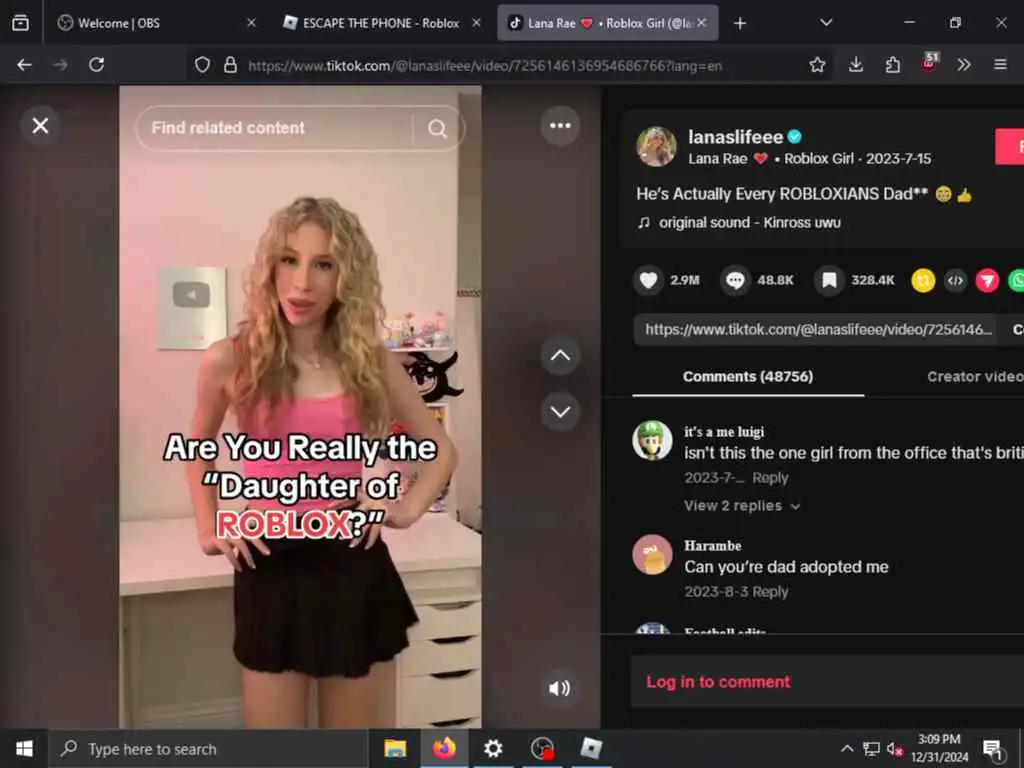Save the video with the bookmark icon
This screenshot has width=1024, height=768.
(829, 280)
